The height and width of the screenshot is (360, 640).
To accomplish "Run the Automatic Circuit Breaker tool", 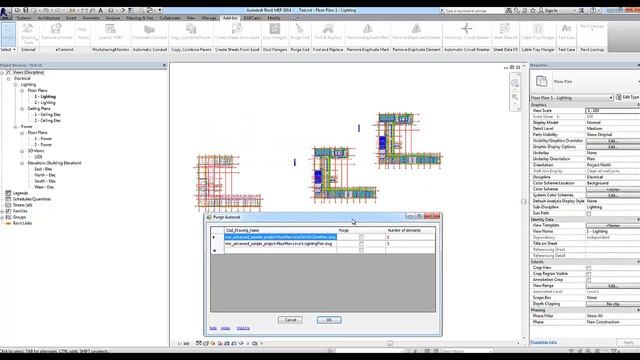I will tap(467, 32).
